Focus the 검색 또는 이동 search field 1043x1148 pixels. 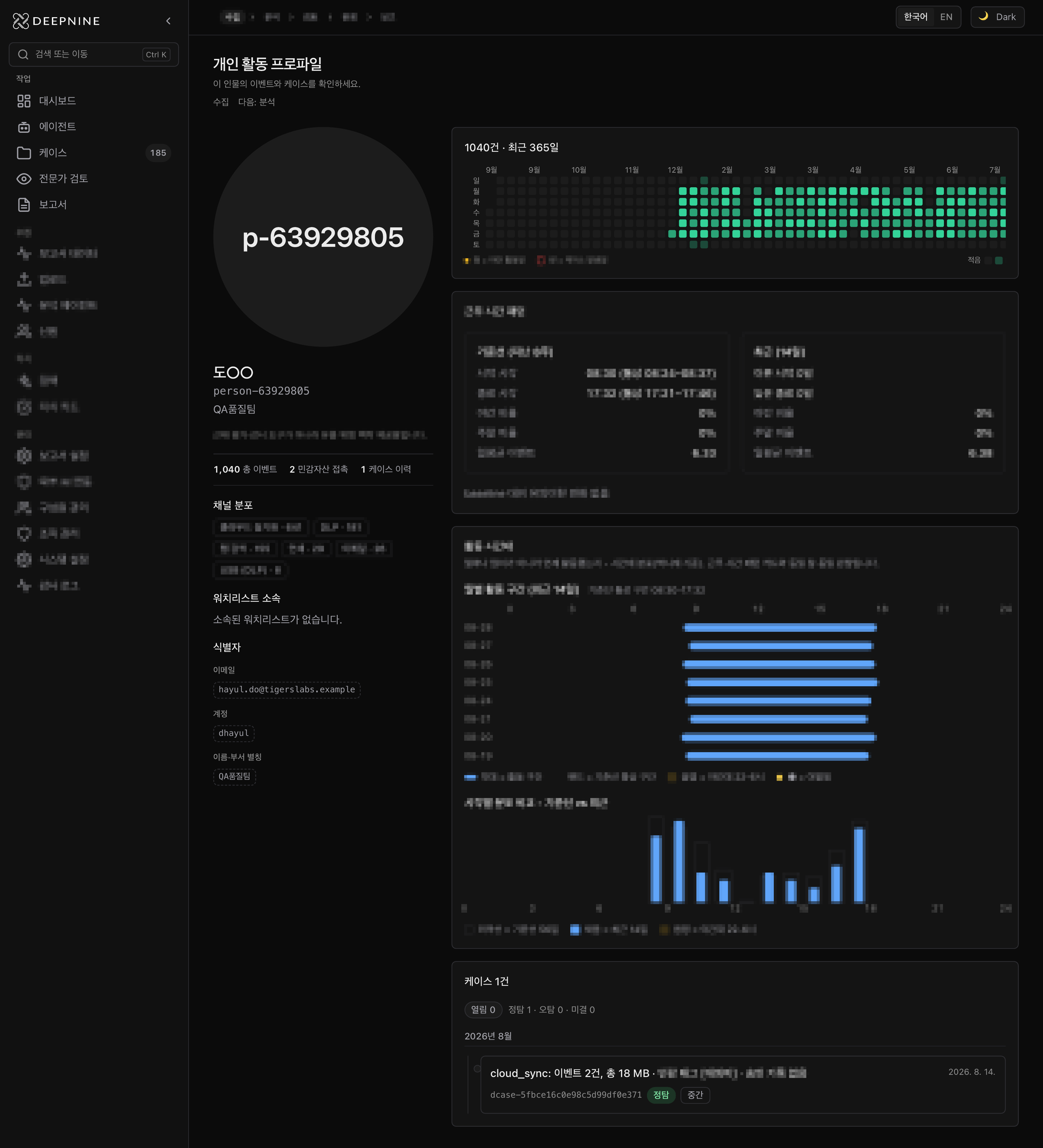pos(94,54)
